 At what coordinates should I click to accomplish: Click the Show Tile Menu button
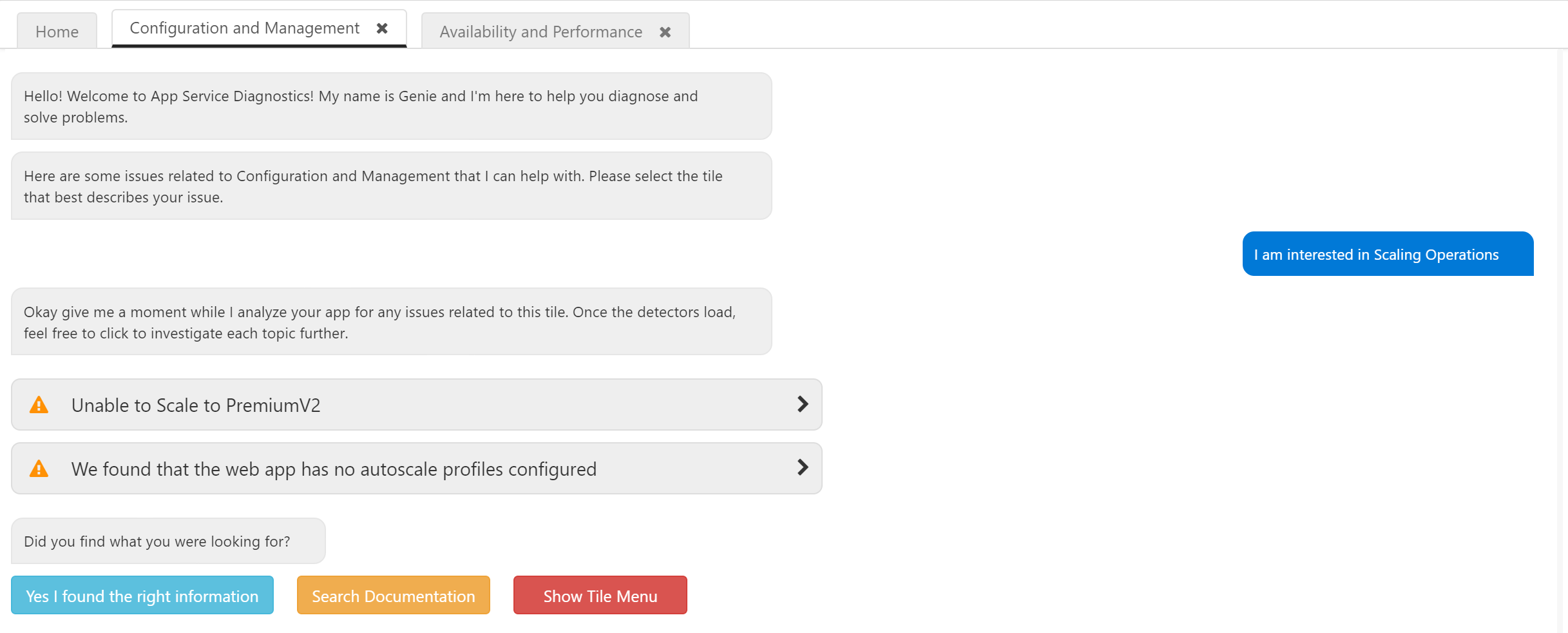pyautogui.click(x=600, y=596)
